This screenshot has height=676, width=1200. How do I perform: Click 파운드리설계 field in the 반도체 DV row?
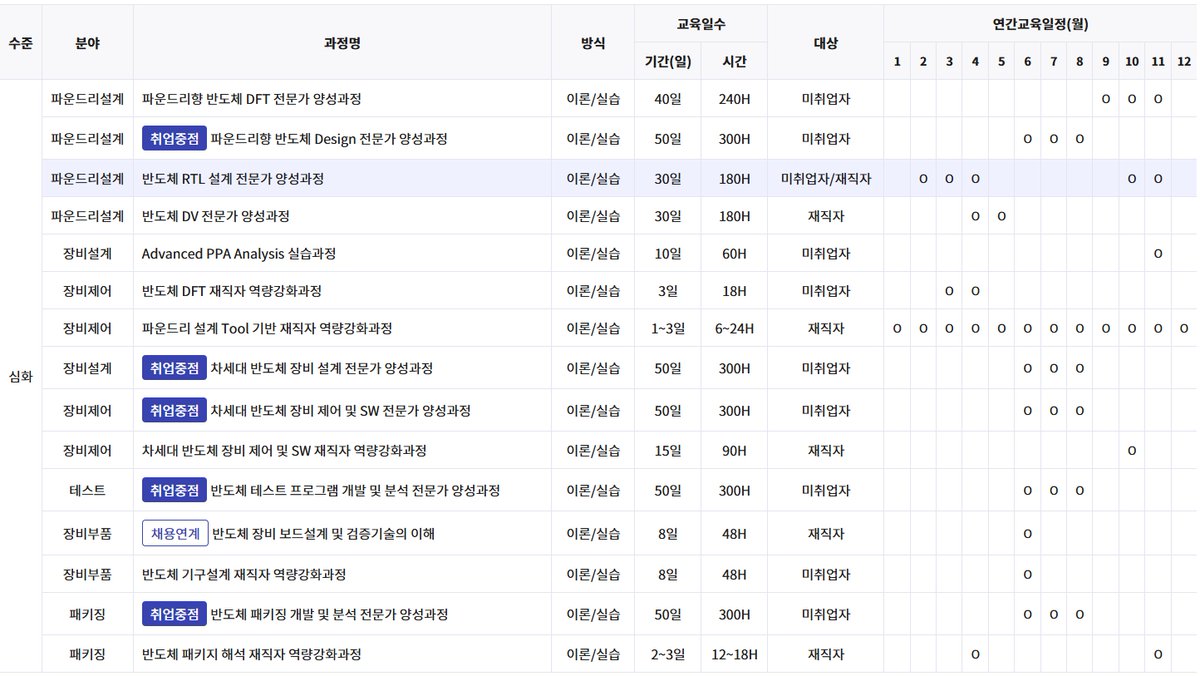tap(88, 216)
